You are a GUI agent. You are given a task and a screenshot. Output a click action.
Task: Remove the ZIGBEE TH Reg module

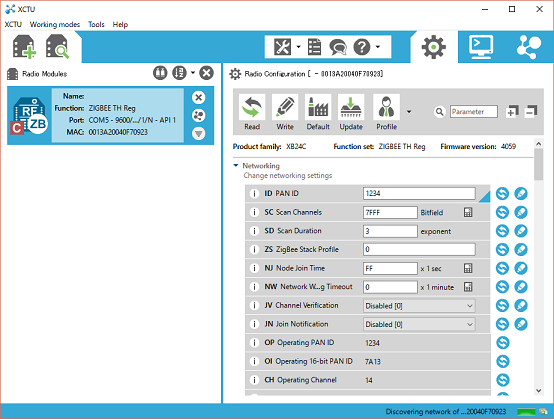coord(199,98)
